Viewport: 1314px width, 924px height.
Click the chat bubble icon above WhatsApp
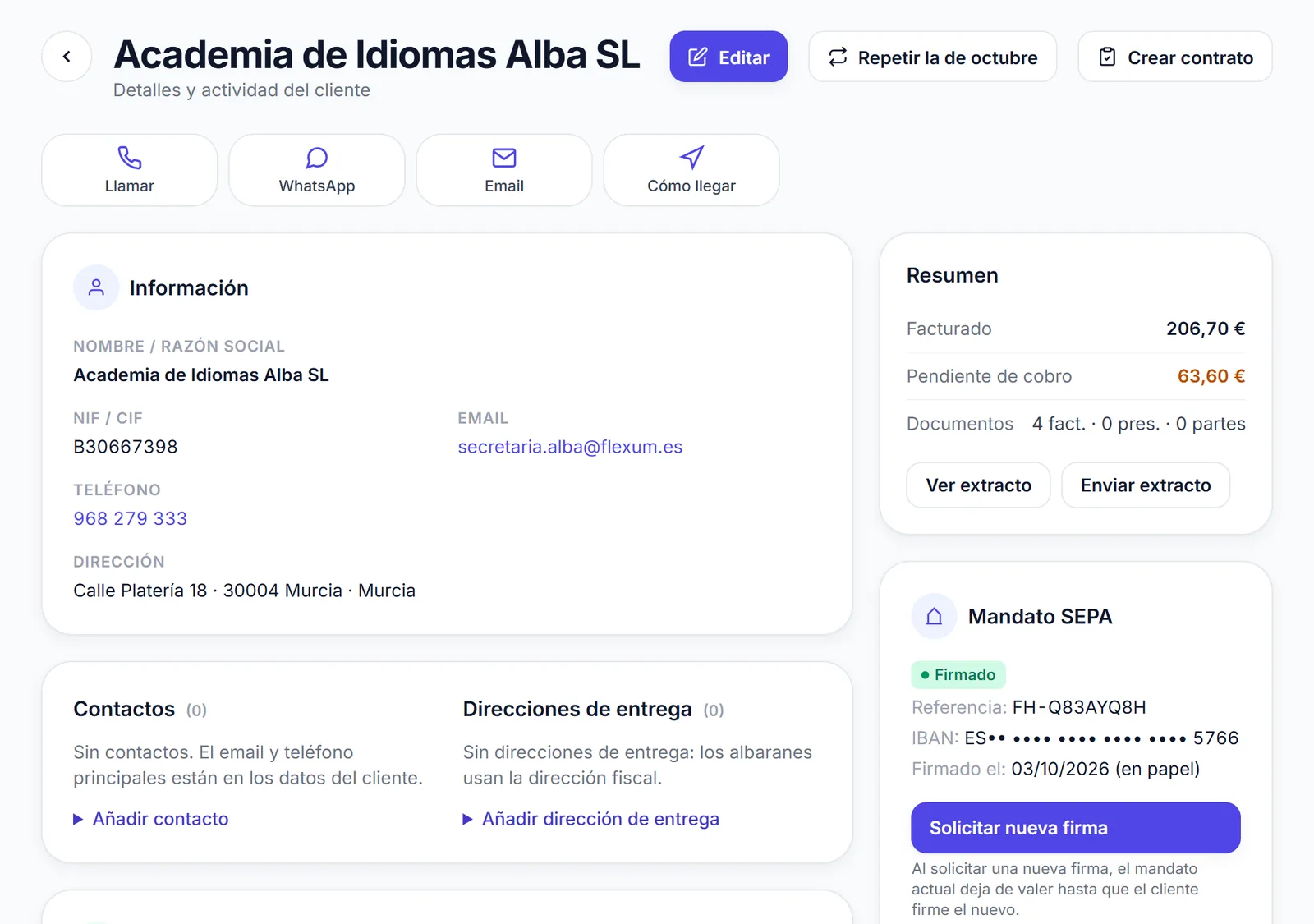tap(317, 157)
